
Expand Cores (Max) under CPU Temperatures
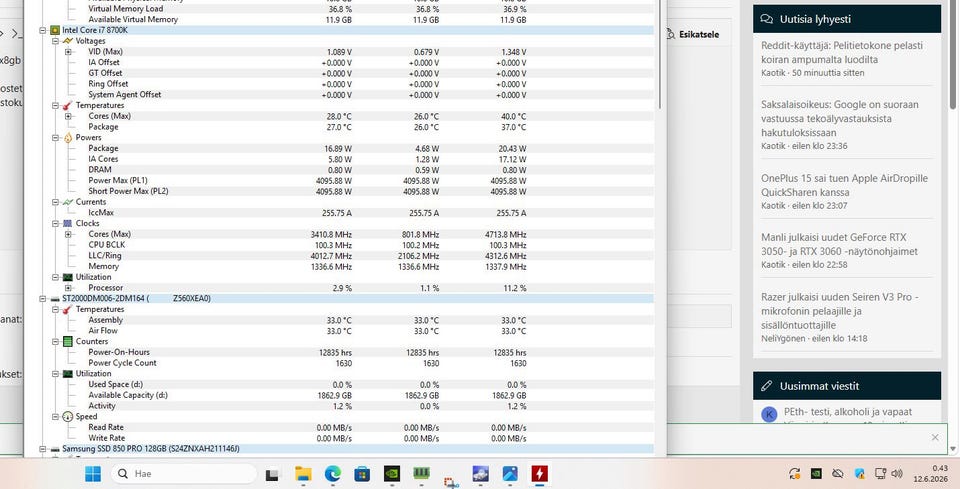[69, 116]
